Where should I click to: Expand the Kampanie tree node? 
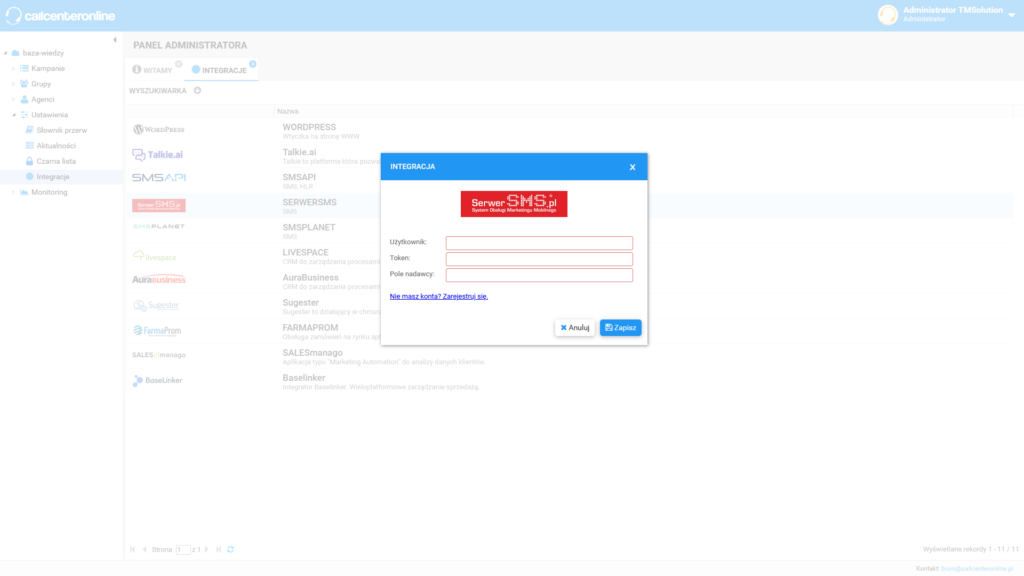coord(14,69)
